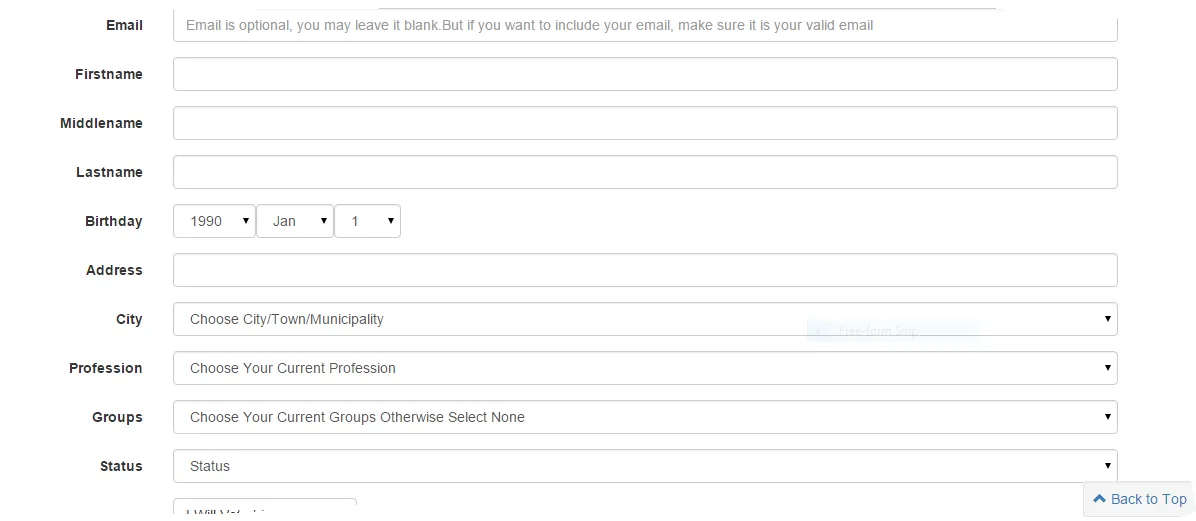
Task: Click the City field label
Action: (x=129, y=319)
